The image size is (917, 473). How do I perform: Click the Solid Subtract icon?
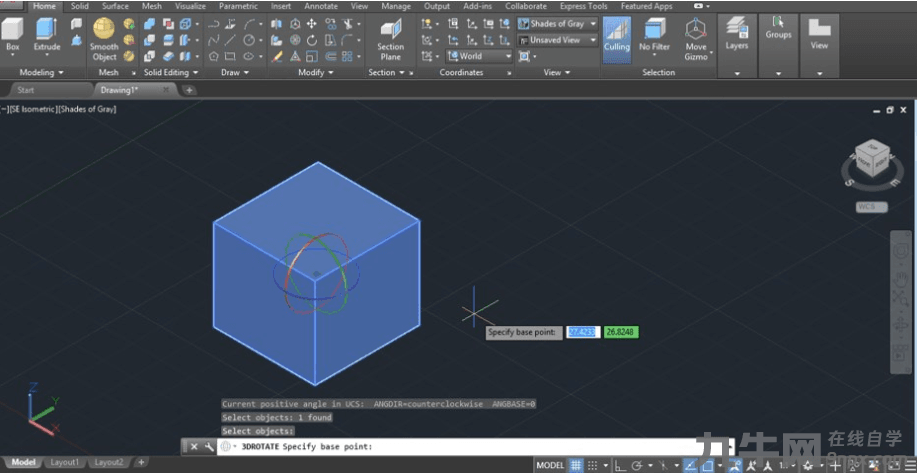coord(150,40)
